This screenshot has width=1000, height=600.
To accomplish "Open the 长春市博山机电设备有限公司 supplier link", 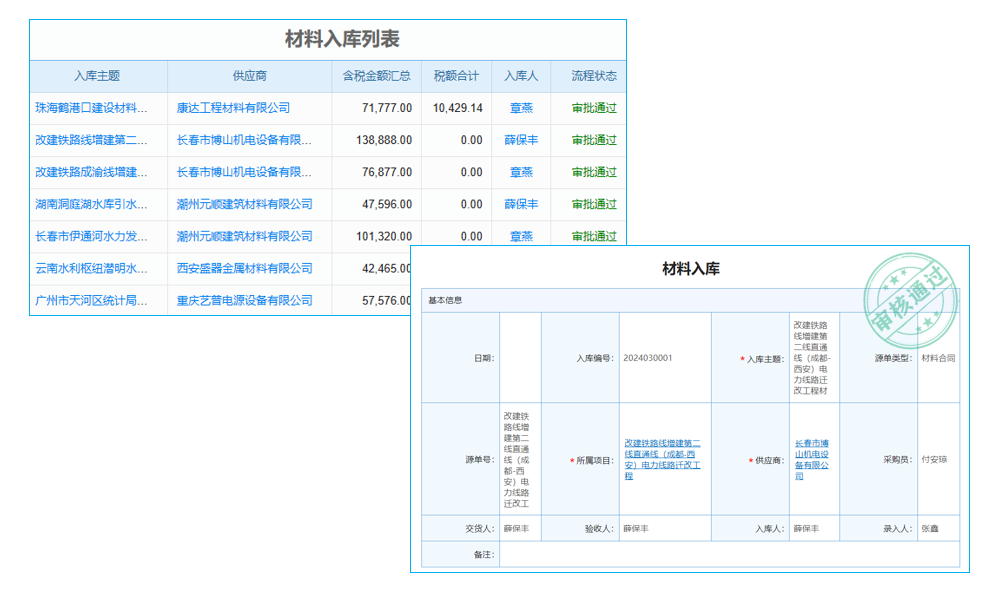I will (247, 139).
